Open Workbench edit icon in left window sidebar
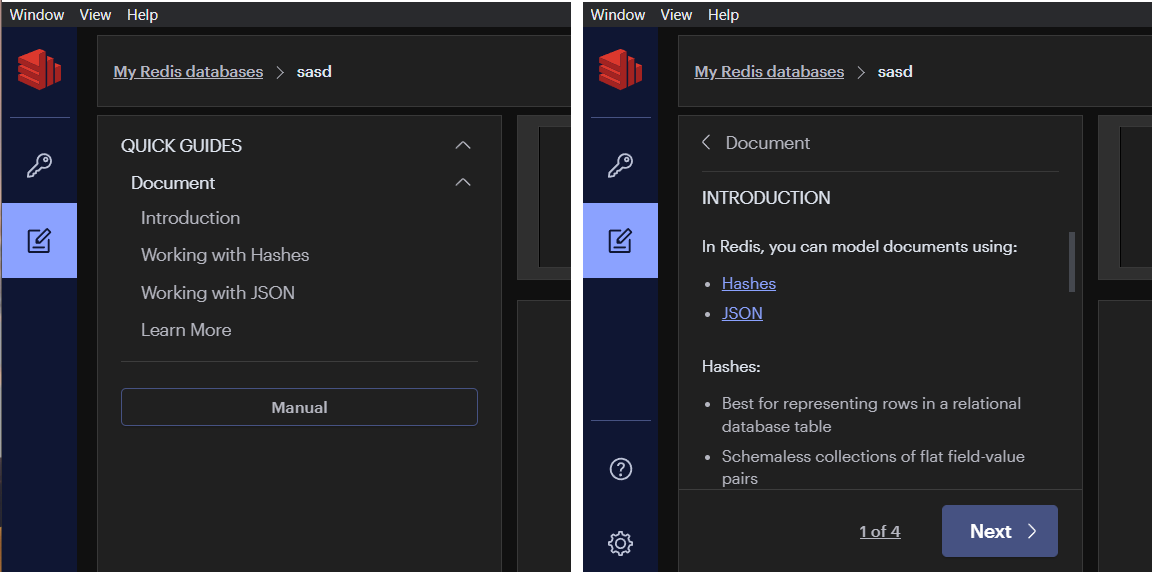1152x572 pixels. 39,240
